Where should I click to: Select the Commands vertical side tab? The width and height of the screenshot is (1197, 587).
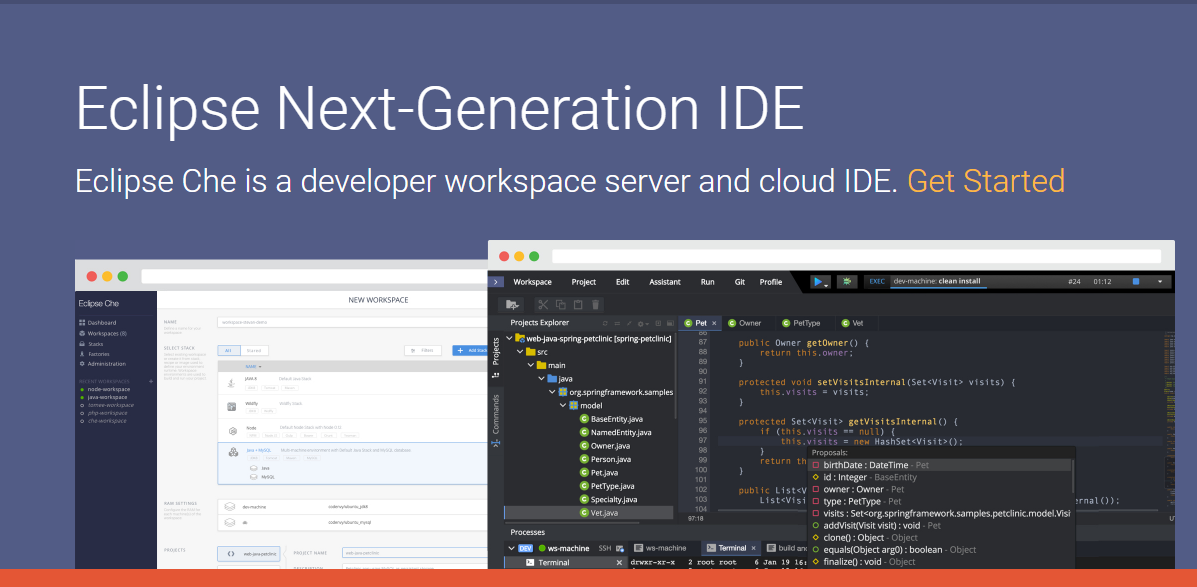point(496,414)
